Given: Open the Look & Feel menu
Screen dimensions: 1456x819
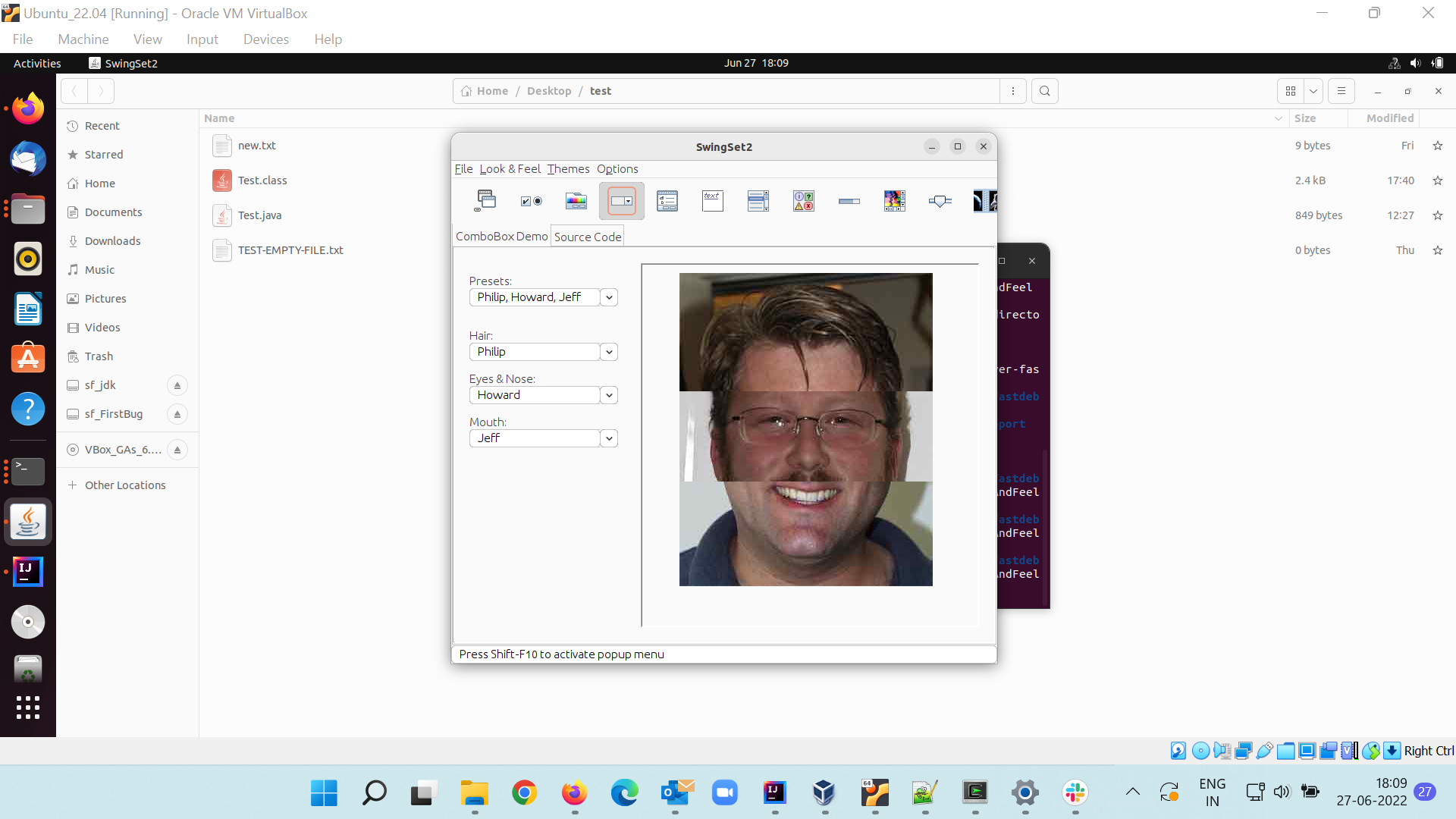Looking at the screenshot, I should coord(510,169).
